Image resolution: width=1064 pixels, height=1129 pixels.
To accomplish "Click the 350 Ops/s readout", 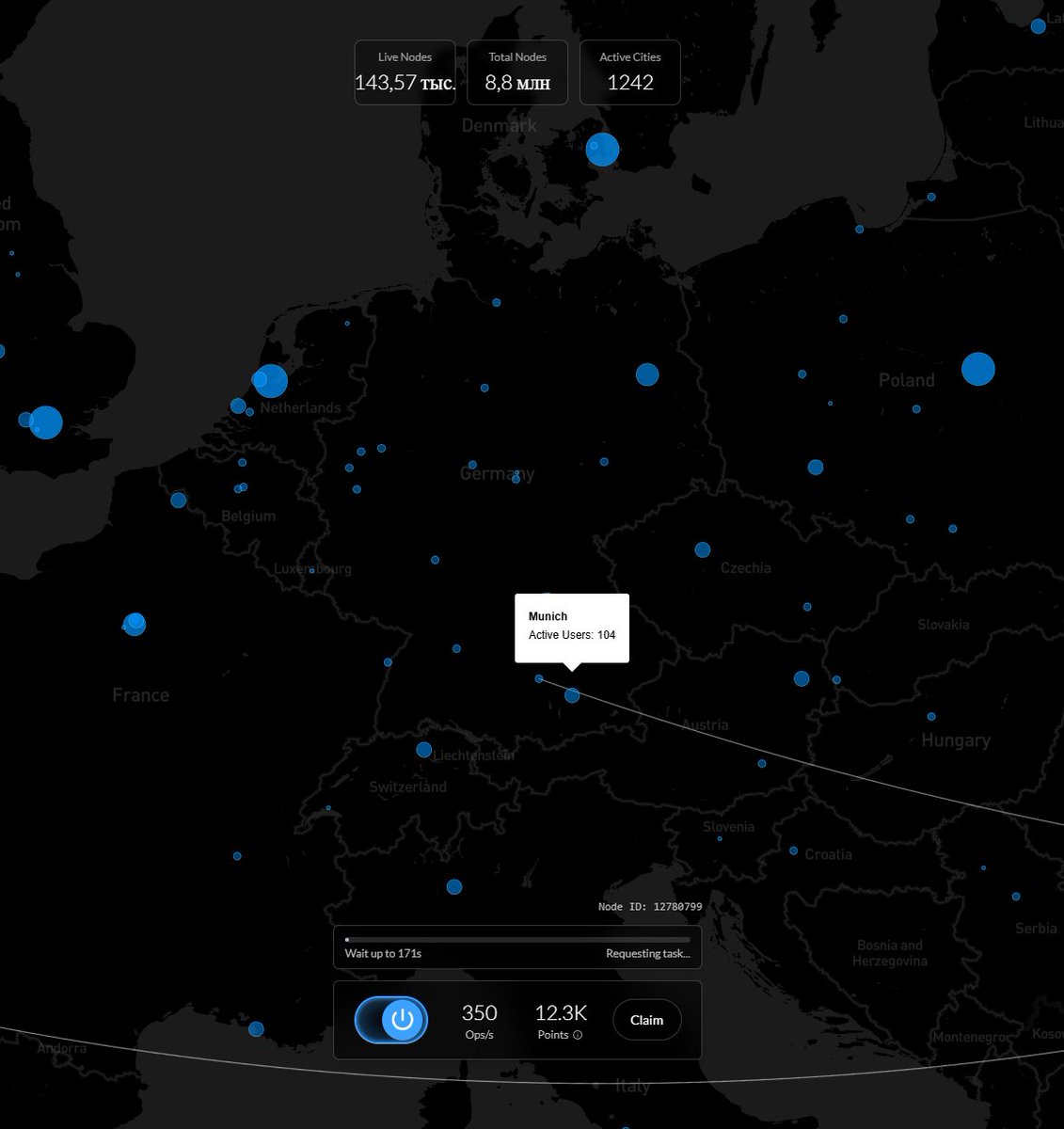I will [479, 1021].
